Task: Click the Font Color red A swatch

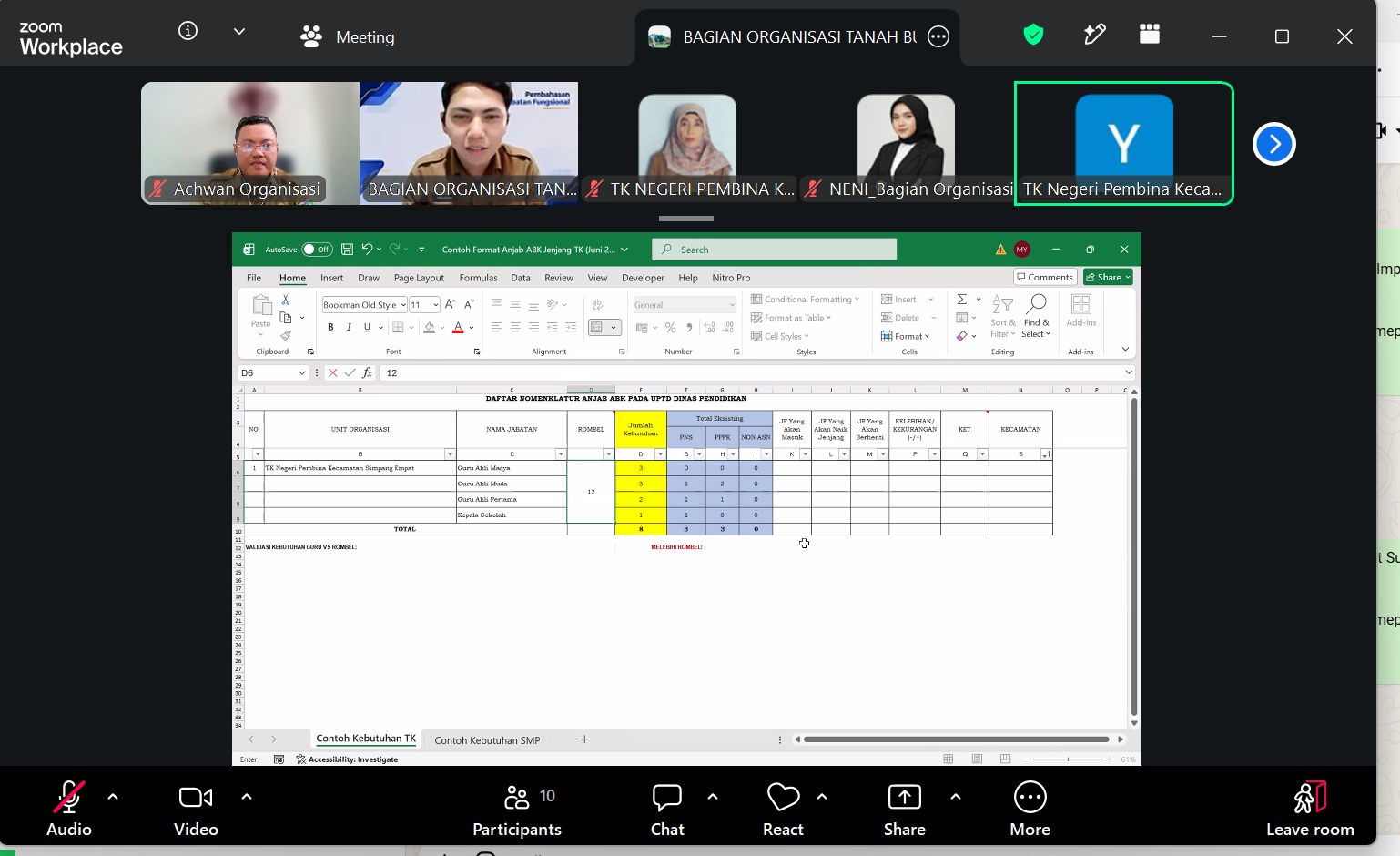Action: click(458, 327)
